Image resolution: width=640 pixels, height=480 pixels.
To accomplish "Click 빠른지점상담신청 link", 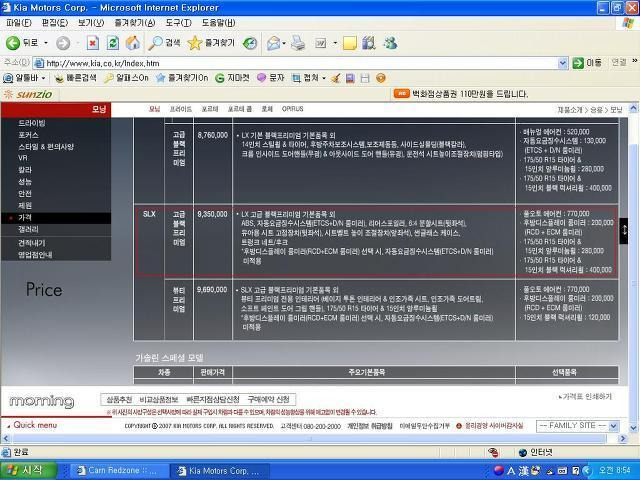I will (213, 399).
